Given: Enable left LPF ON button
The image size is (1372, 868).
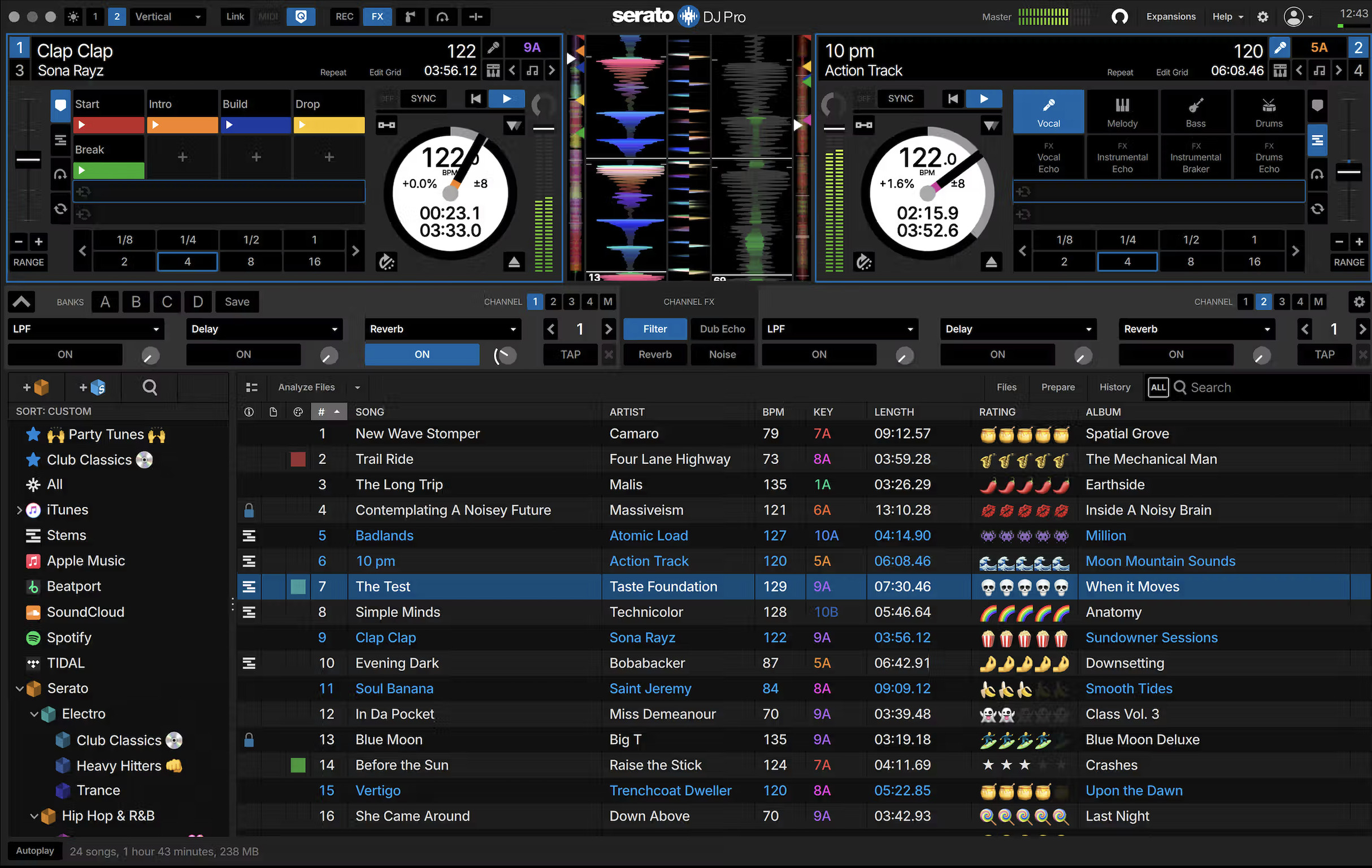Looking at the screenshot, I should (x=65, y=354).
